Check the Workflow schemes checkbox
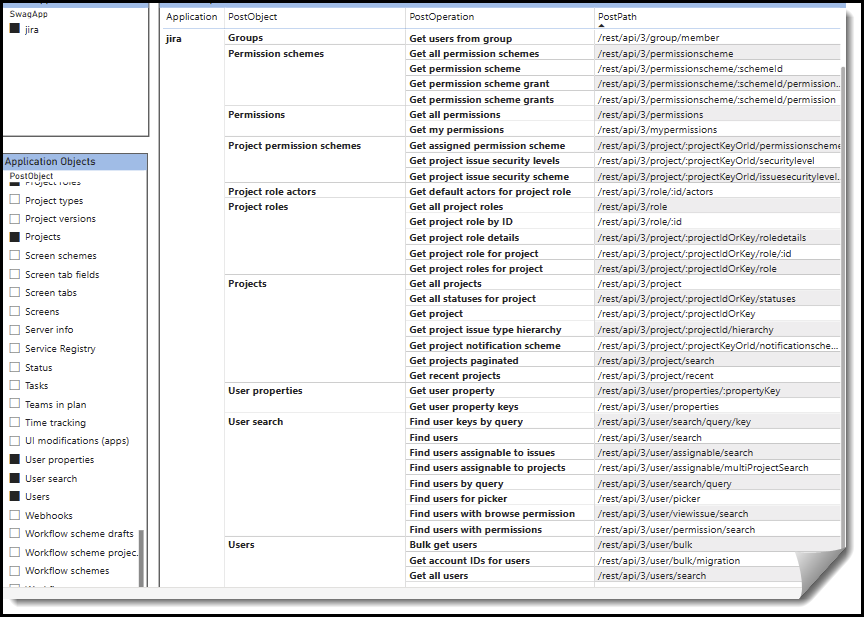 click(x=15, y=570)
